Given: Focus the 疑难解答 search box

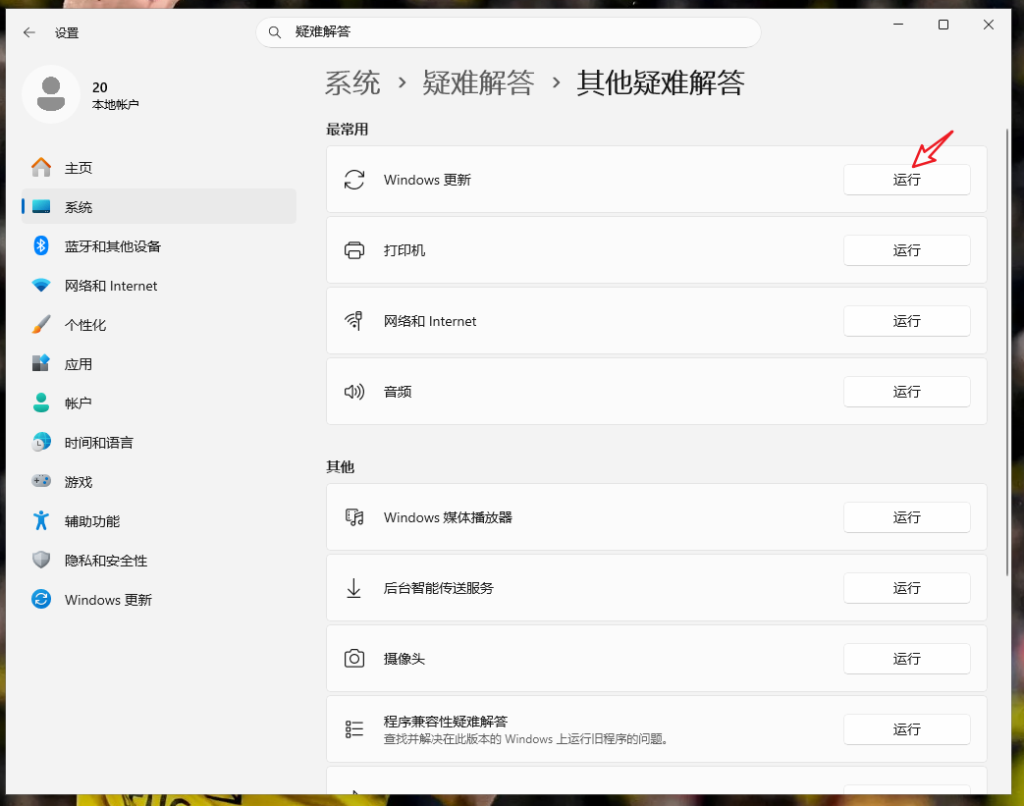Looking at the screenshot, I should [x=508, y=32].
